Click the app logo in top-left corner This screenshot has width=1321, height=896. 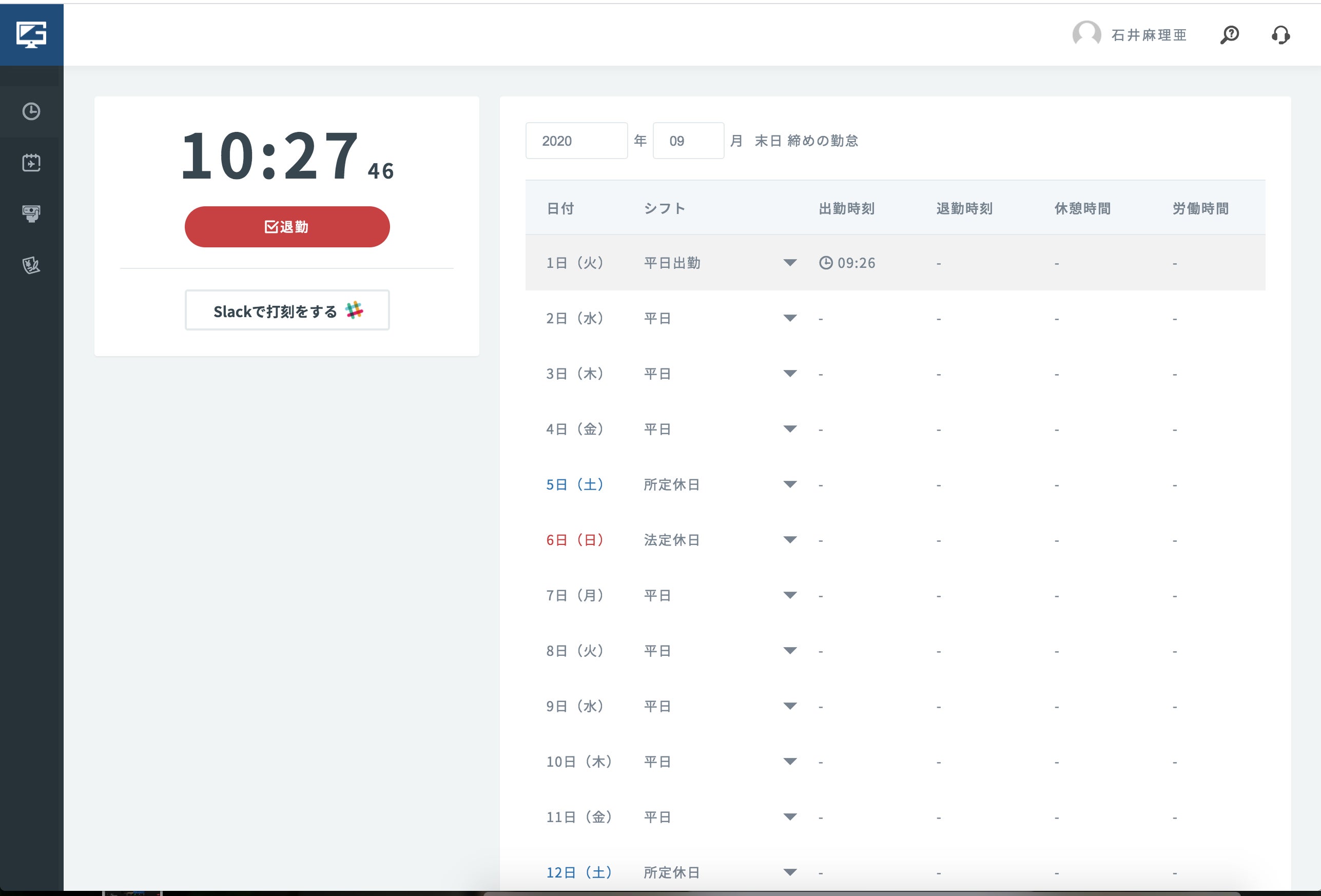point(31,35)
